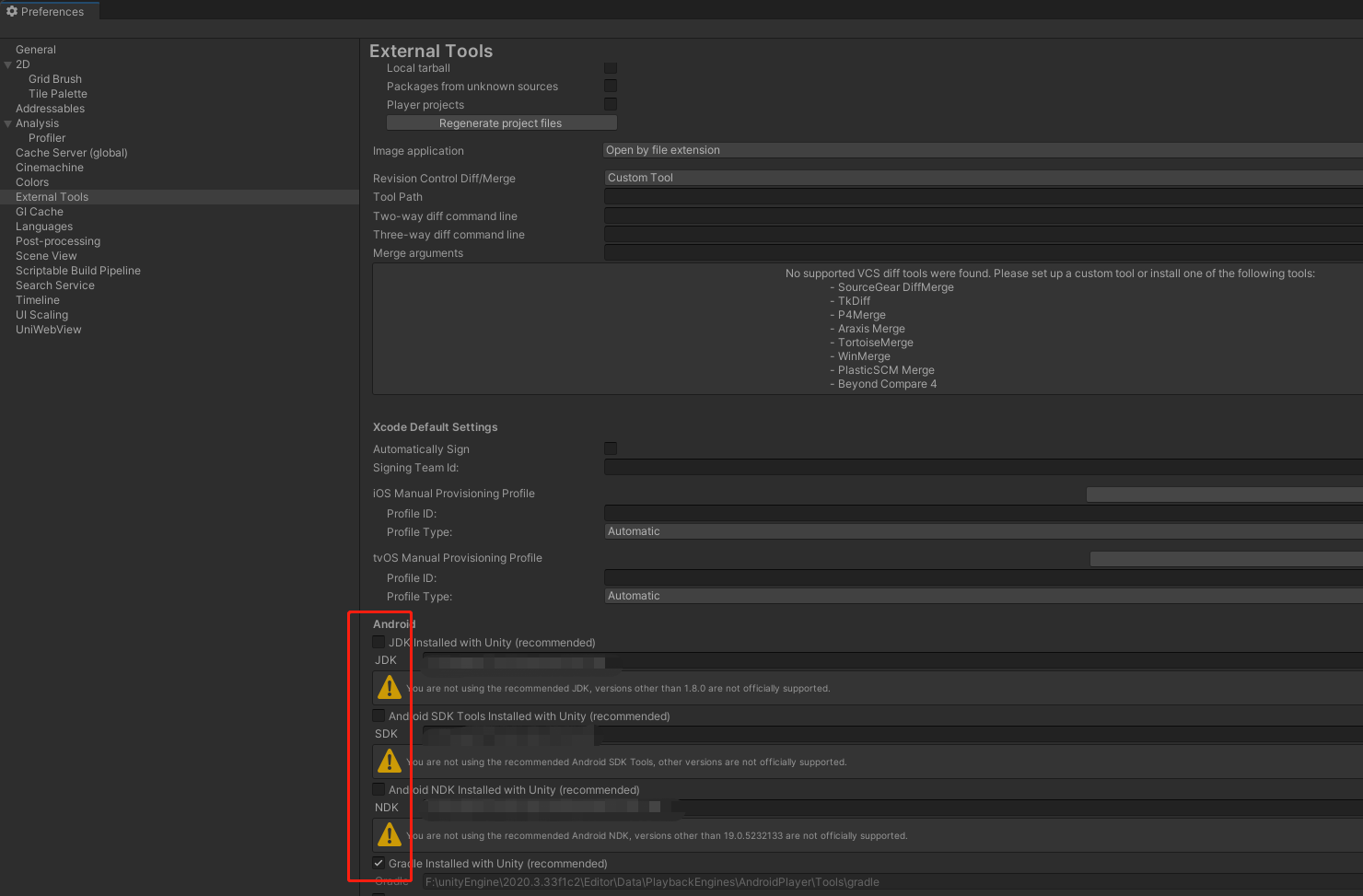Screen dimensions: 1363x896
Task: Check JDK Installed with Unity option
Action: coord(379,642)
